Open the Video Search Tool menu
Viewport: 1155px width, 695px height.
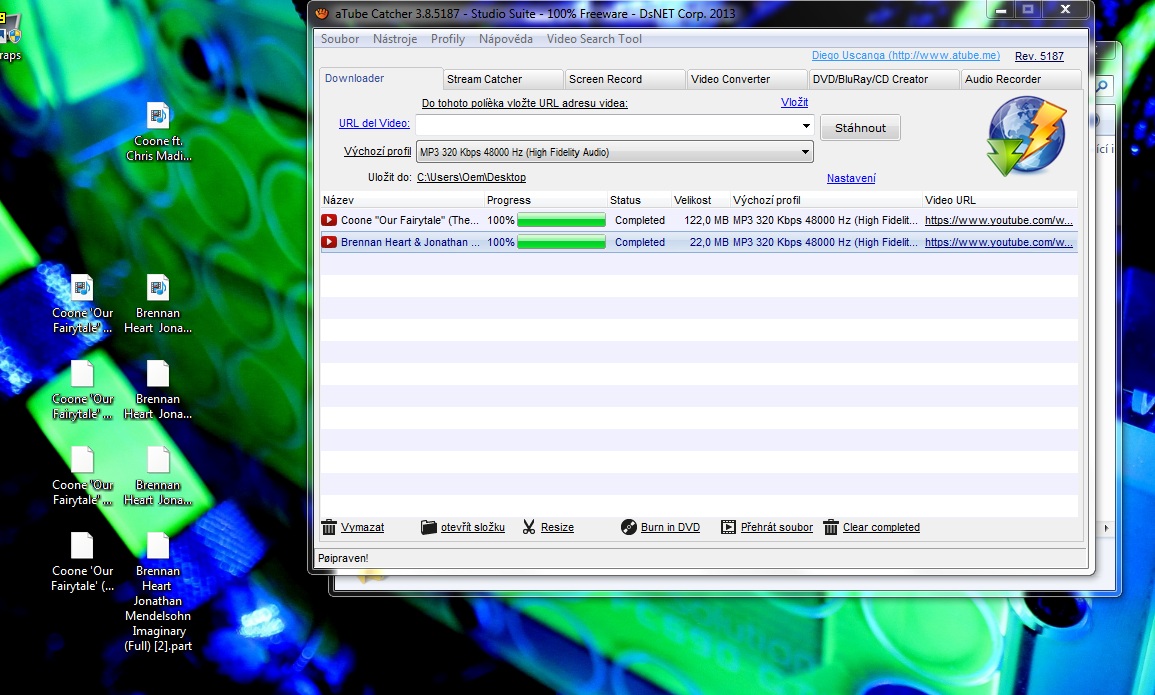coord(594,39)
